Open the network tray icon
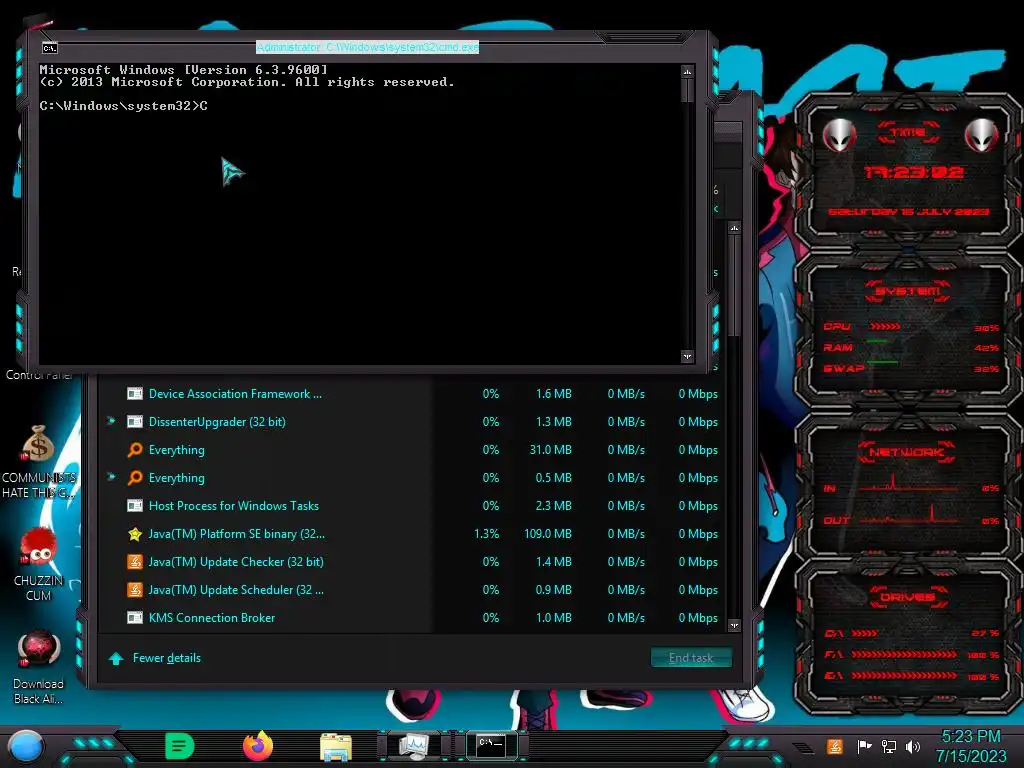The width and height of the screenshot is (1024, 768). click(889, 746)
